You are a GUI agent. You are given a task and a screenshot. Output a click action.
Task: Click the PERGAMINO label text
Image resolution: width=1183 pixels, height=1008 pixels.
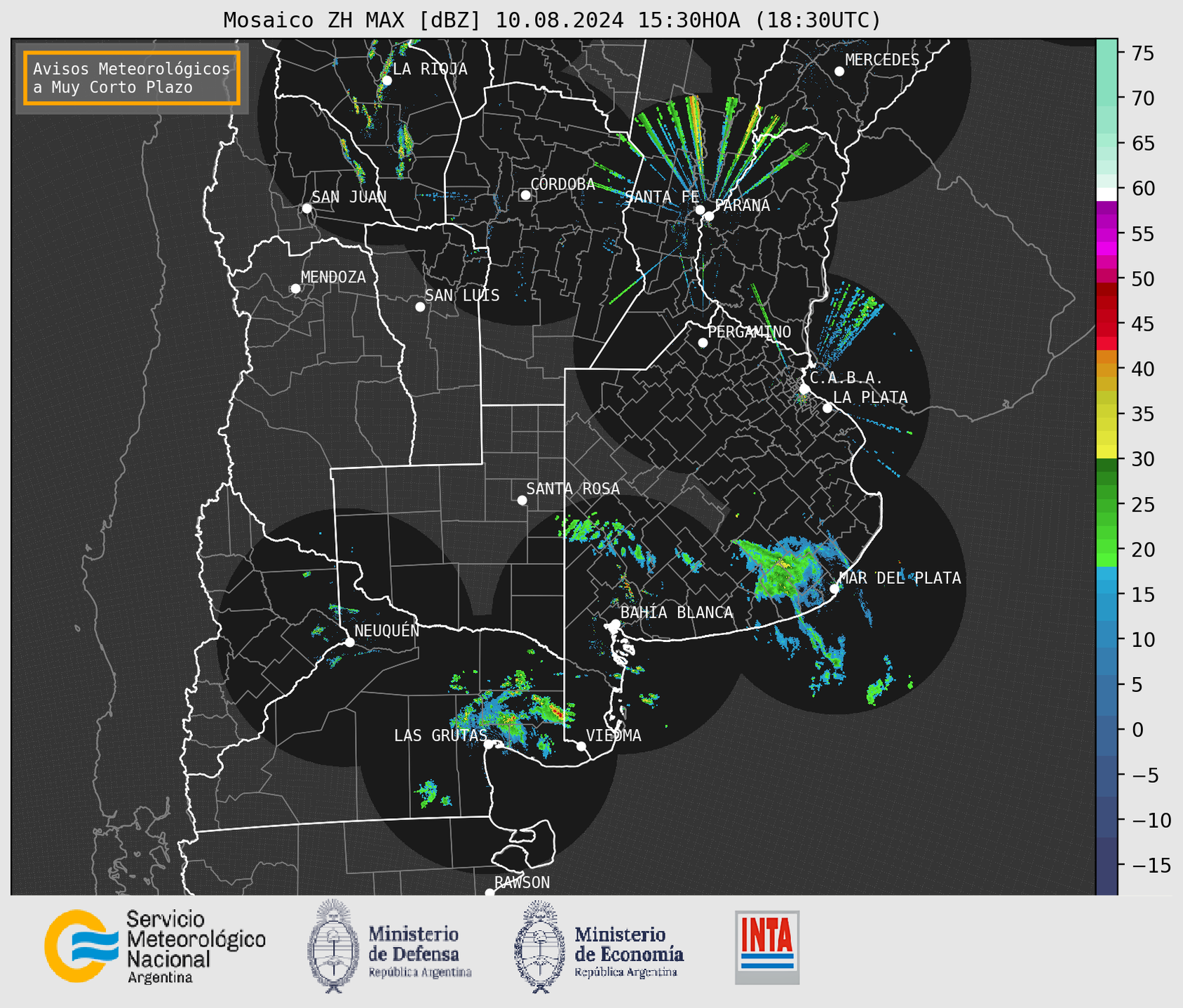[749, 332]
